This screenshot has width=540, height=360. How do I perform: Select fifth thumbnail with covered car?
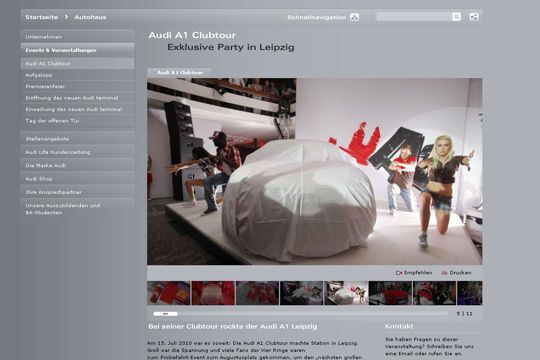coord(346,293)
